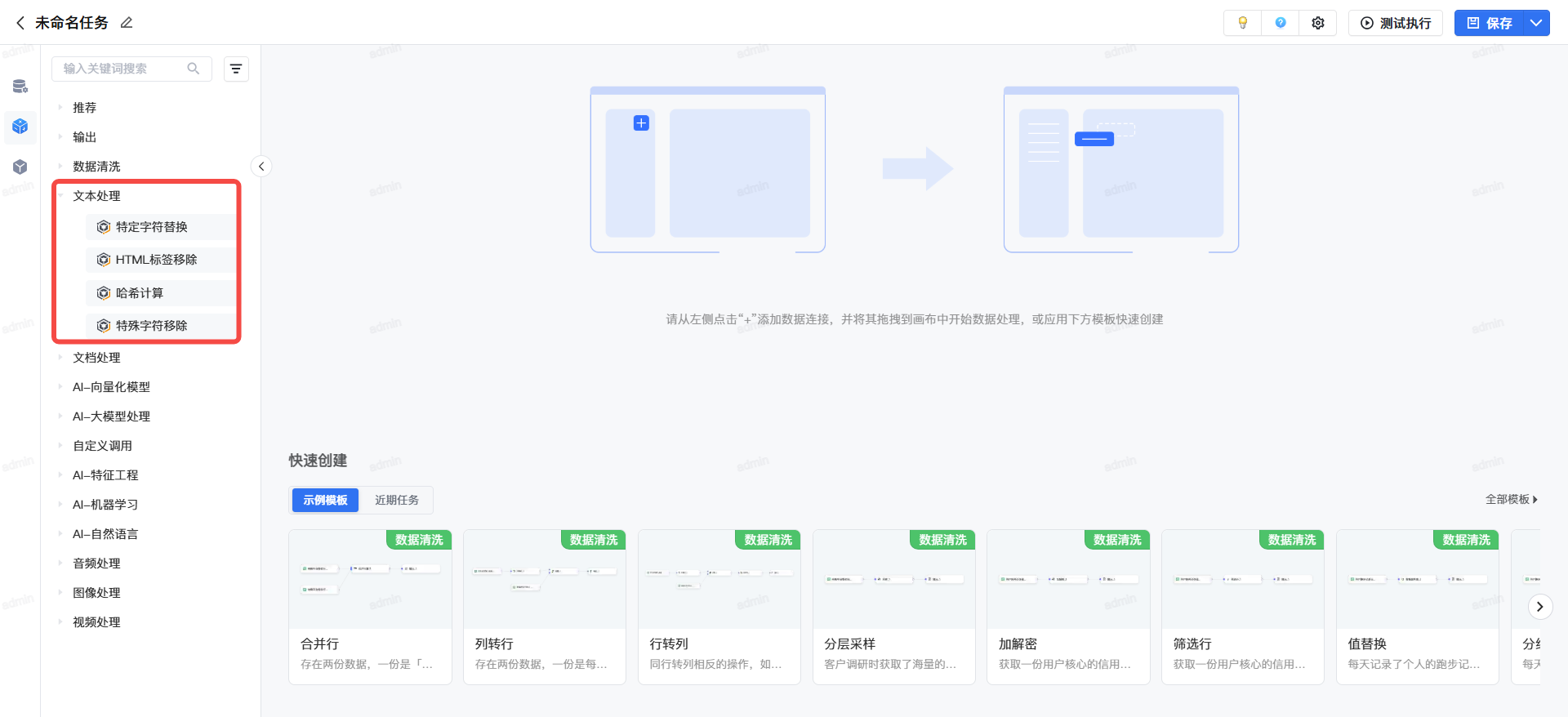Click the 测试执行 button

tap(1396, 23)
